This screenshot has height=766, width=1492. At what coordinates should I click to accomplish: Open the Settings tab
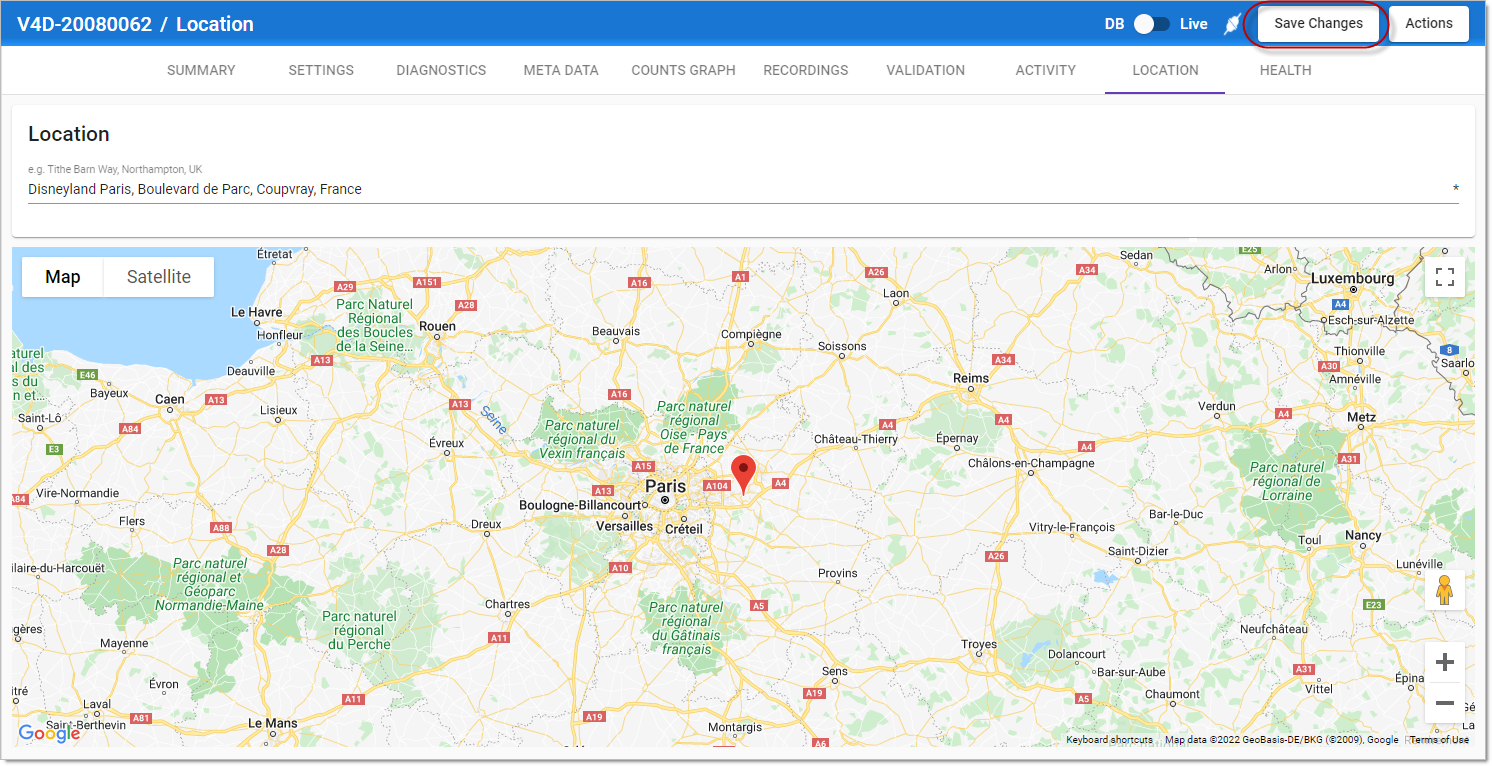(321, 70)
